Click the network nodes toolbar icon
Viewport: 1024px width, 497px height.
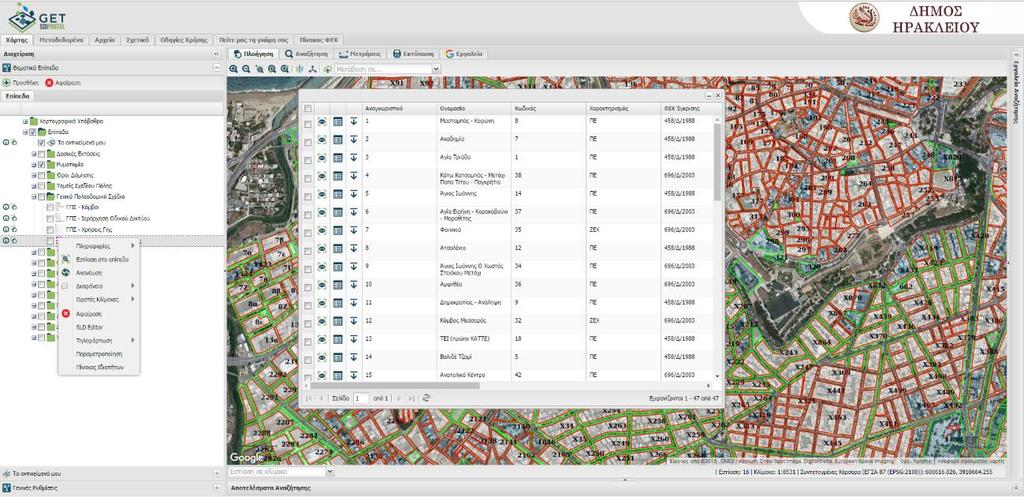point(313,69)
